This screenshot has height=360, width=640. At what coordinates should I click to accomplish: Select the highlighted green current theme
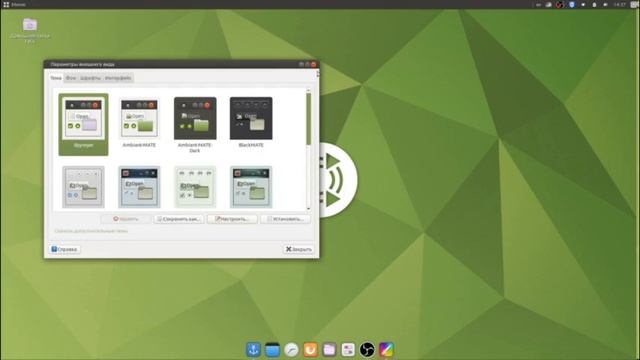point(83,124)
